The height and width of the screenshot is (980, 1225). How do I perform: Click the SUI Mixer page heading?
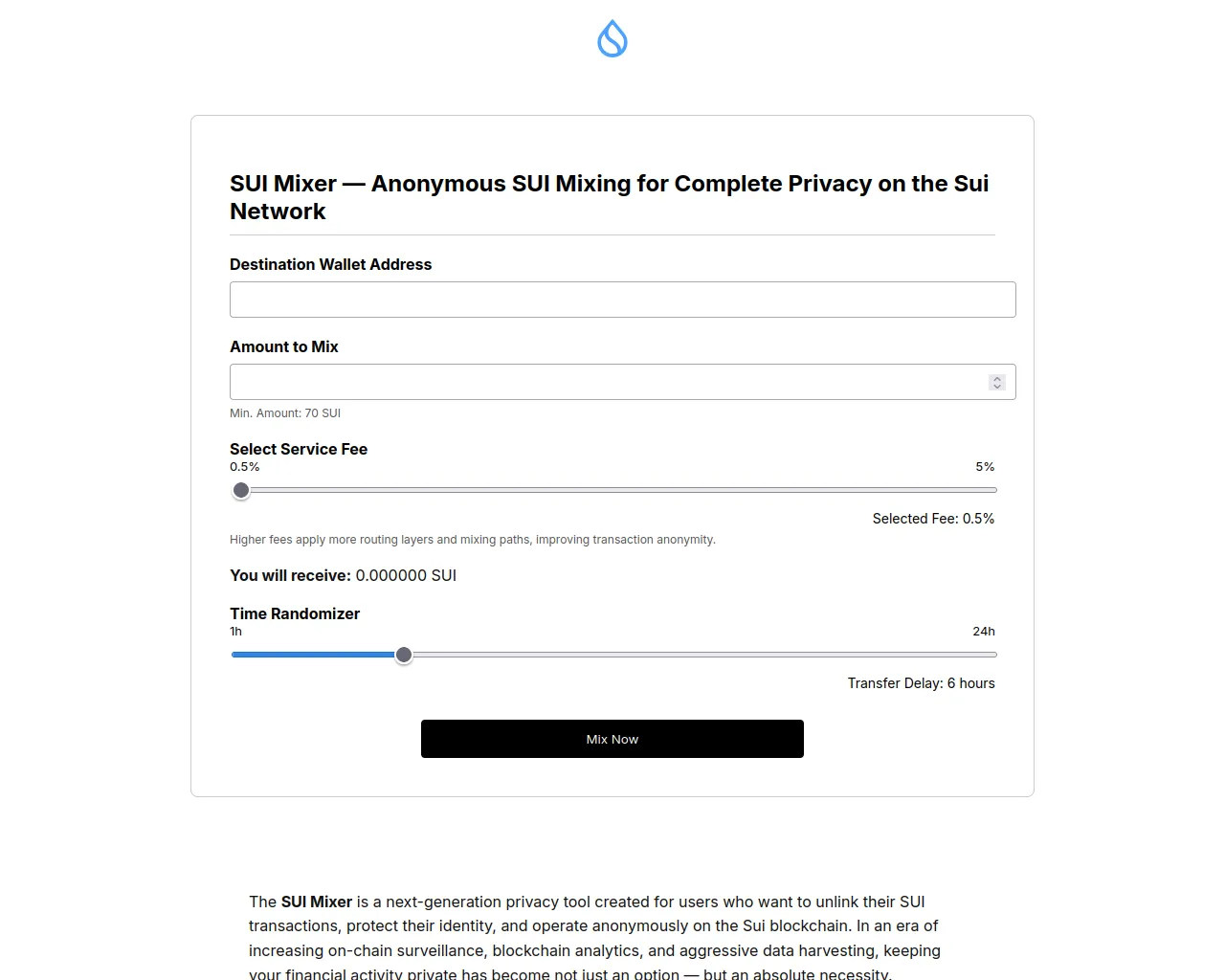(609, 197)
